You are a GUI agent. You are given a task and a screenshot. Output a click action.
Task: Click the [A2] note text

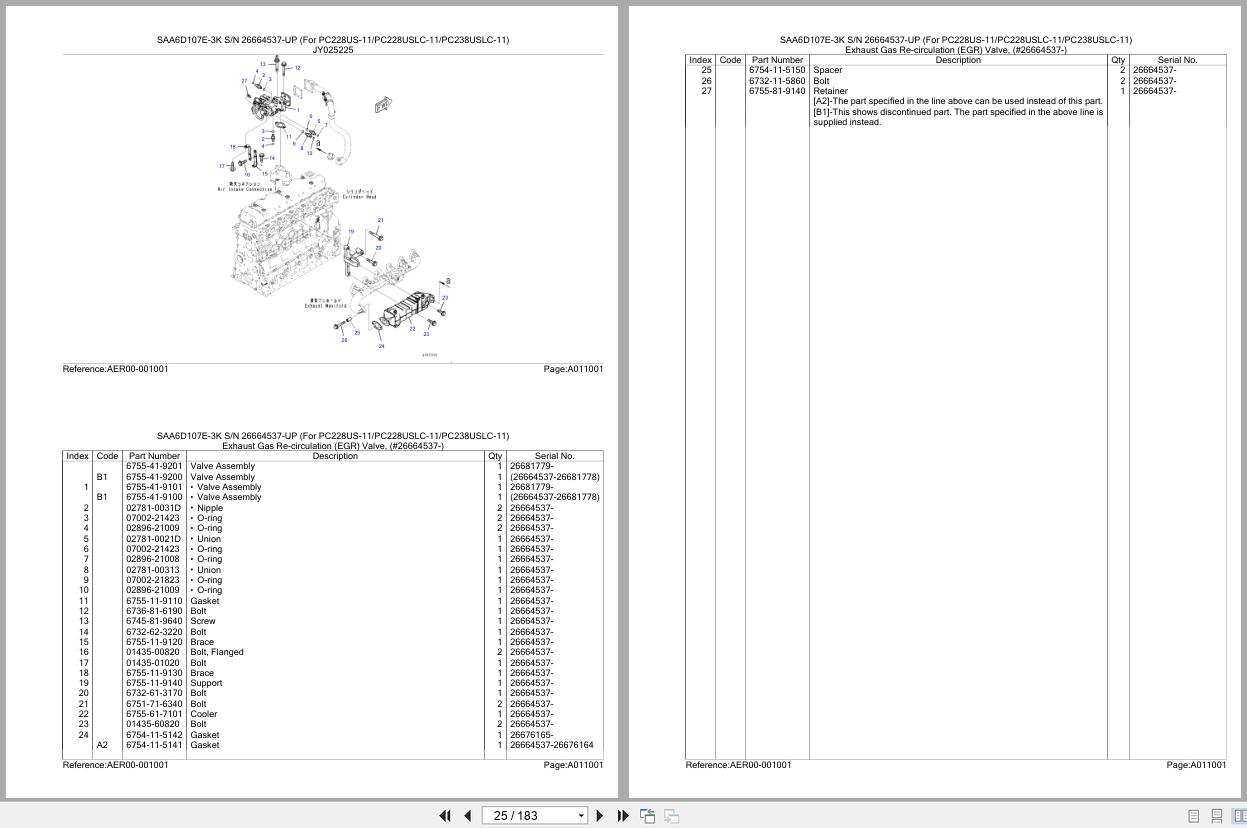pos(958,101)
